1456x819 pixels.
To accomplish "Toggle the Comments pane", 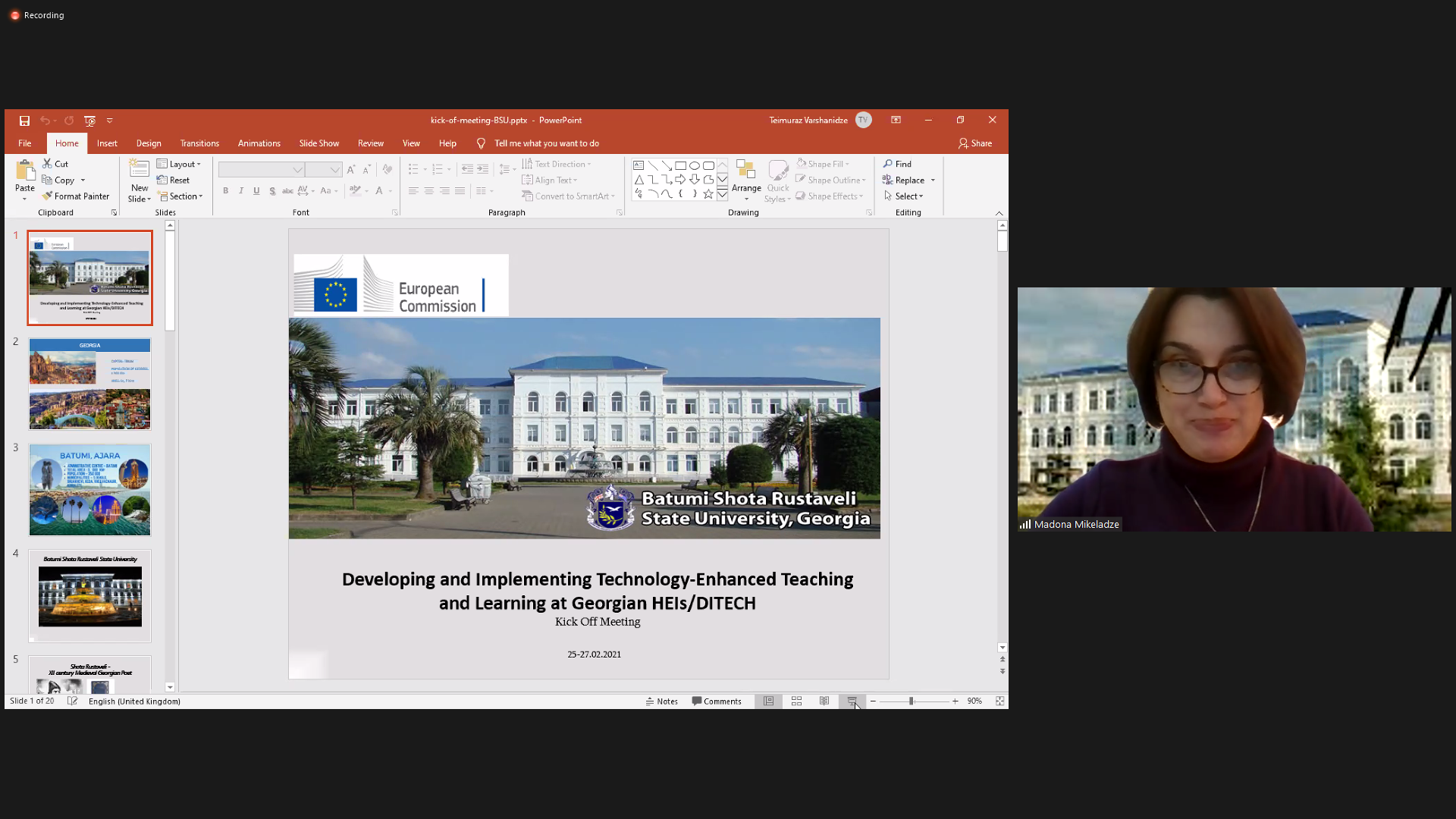I will point(717,701).
